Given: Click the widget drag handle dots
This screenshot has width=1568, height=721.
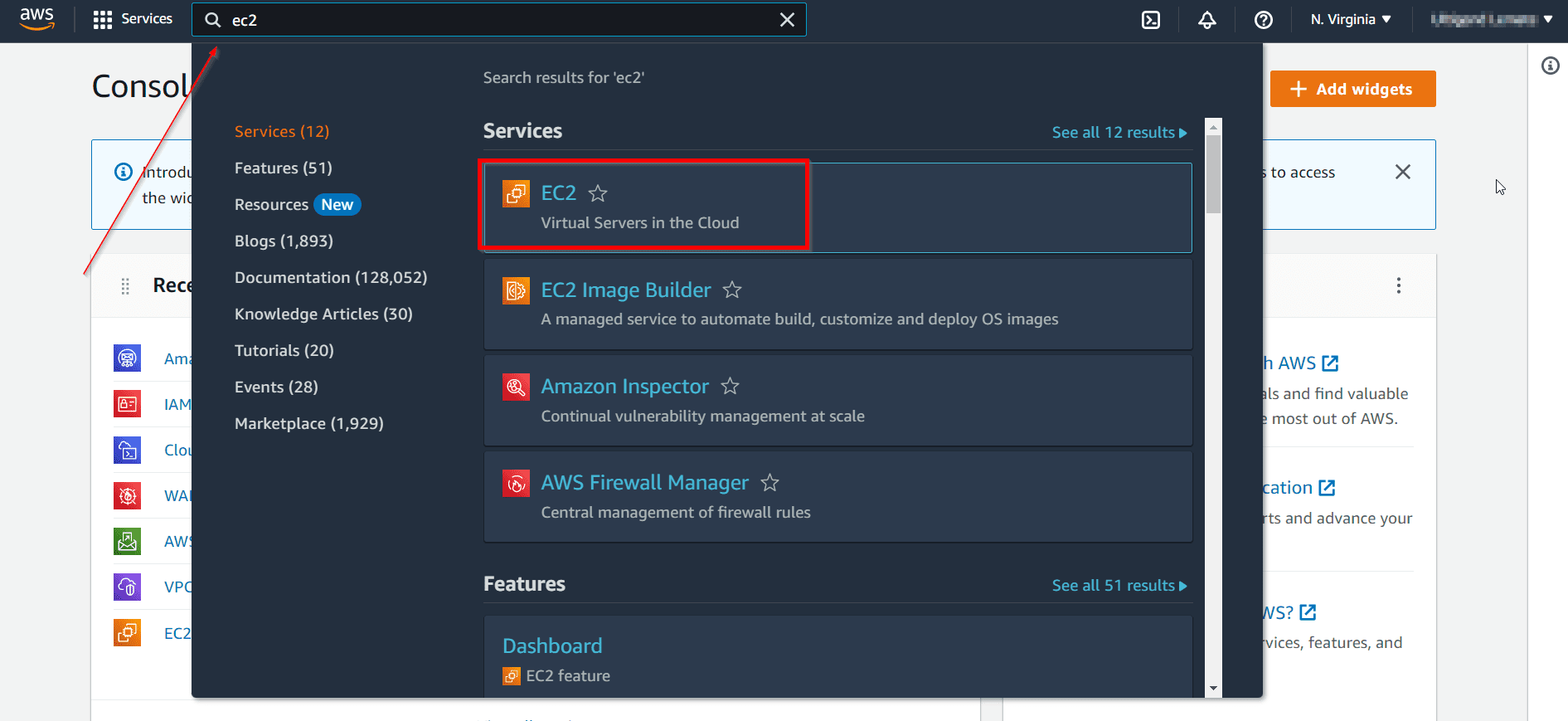Looking at the screenshot, I should (x=125, y=286).
